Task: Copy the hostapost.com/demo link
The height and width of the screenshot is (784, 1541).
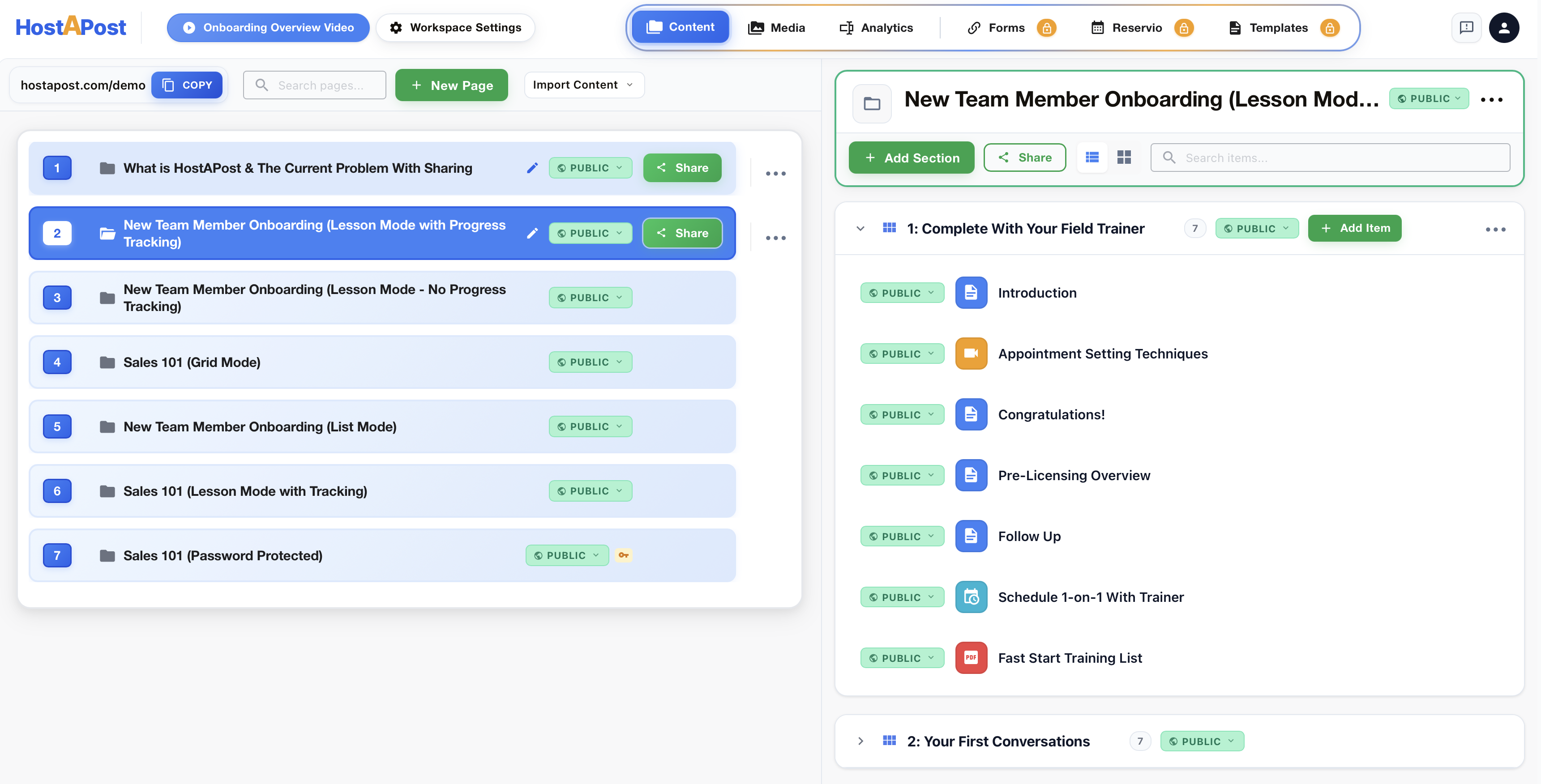Action: [x=187, y=85]
